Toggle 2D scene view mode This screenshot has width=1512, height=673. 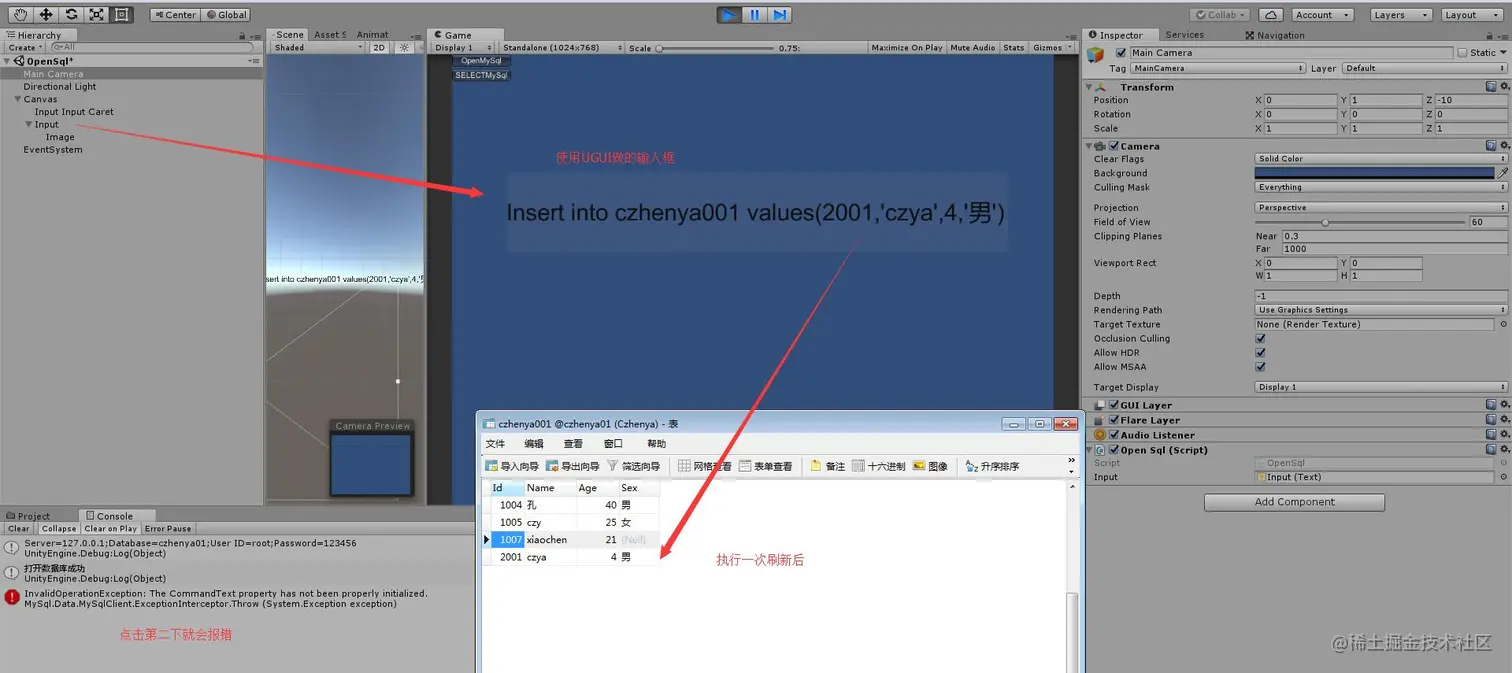click(379, 47)
